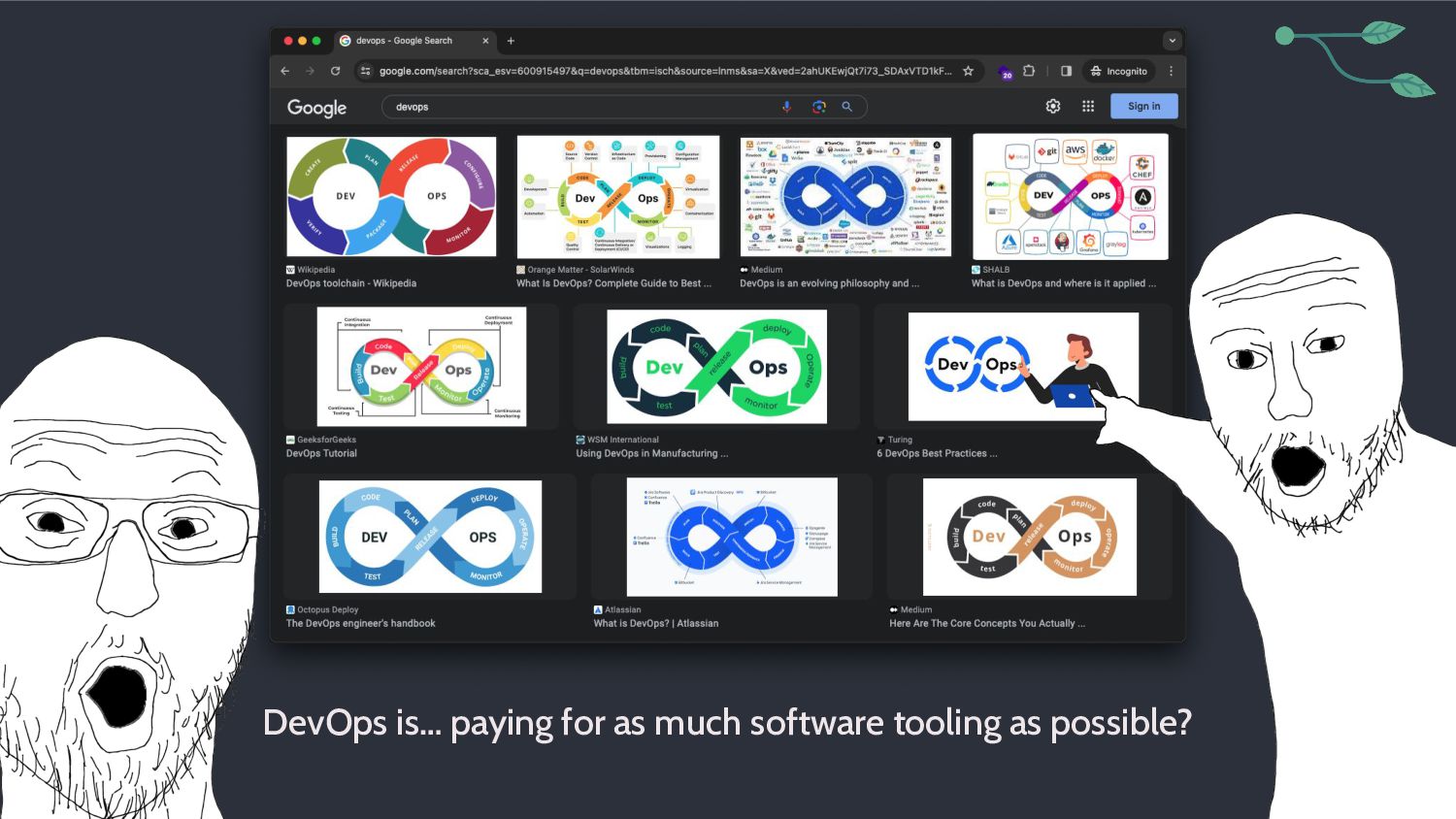Click 'What Is DevOps? Complete Guide to Best' link
Image resolution: width=1456 pixels, height=819 pixels.
[613, 283]
